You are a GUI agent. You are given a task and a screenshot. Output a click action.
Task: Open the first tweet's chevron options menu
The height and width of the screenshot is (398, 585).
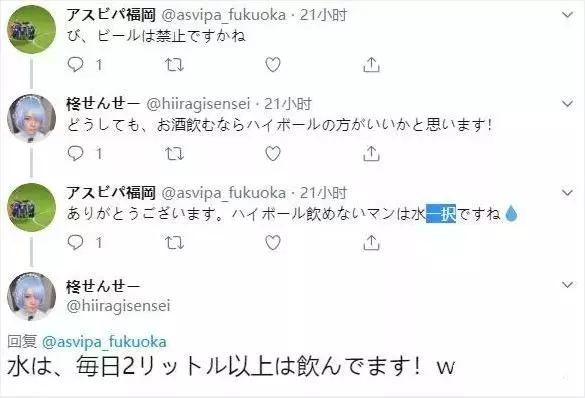567,15
